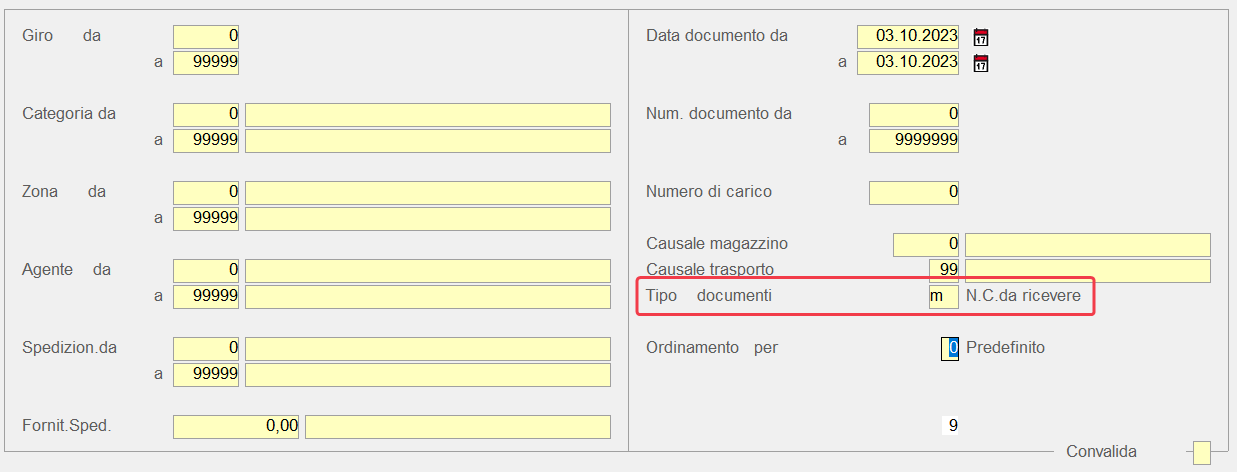Click the Categoria da code field
This screenshot has width=1237, height=472.
tap(206, 115)
